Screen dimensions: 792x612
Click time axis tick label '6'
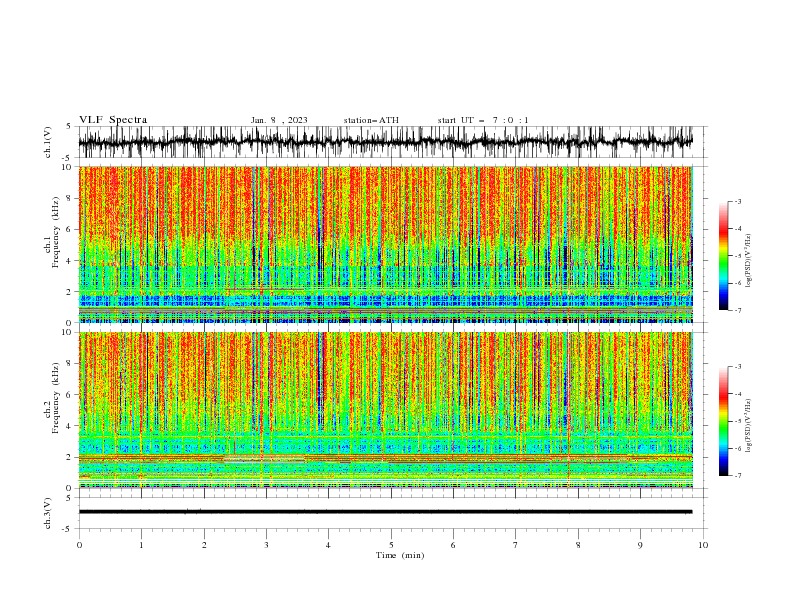point(453,545)
